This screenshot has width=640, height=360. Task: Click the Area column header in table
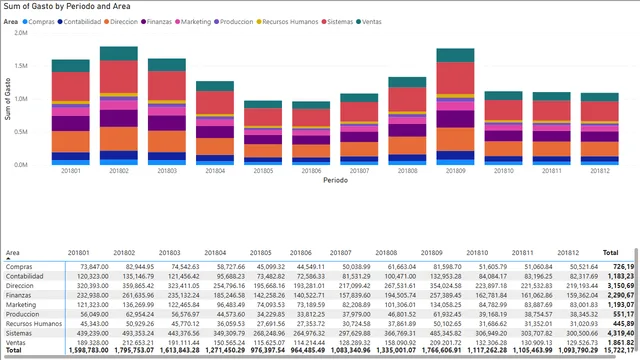click(x=13, y=253)
